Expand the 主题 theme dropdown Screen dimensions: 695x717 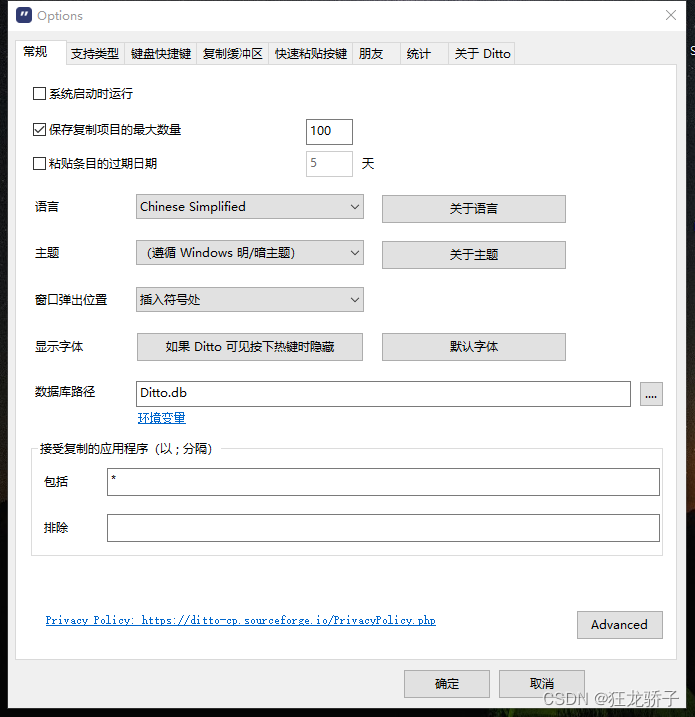pos(250,253)
